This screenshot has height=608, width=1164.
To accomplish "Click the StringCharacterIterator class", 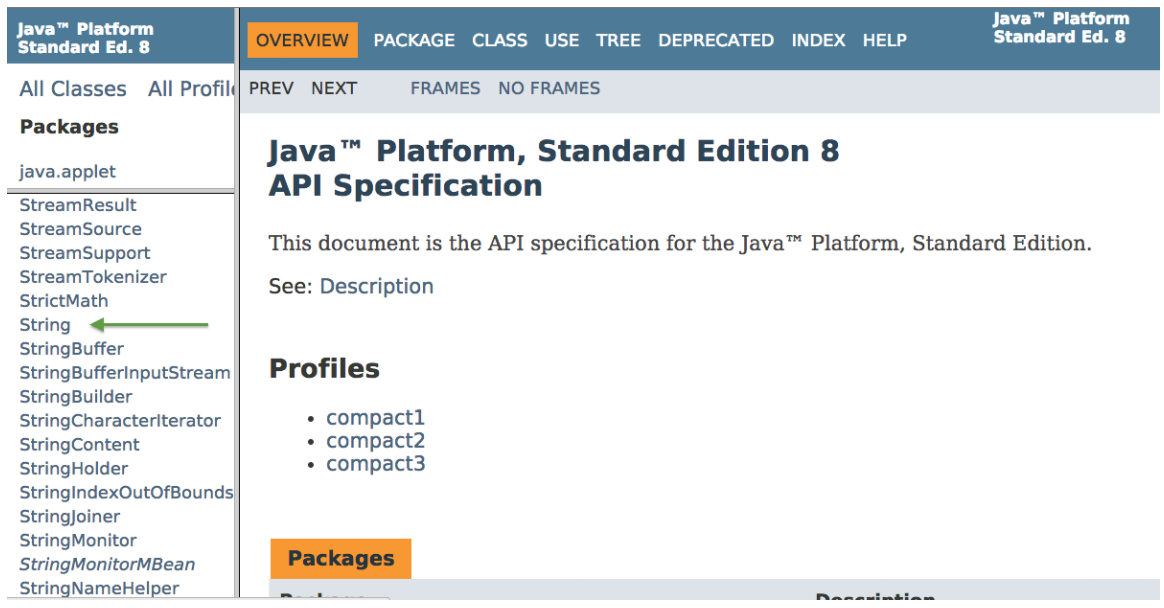I will (x=120, y=421).
